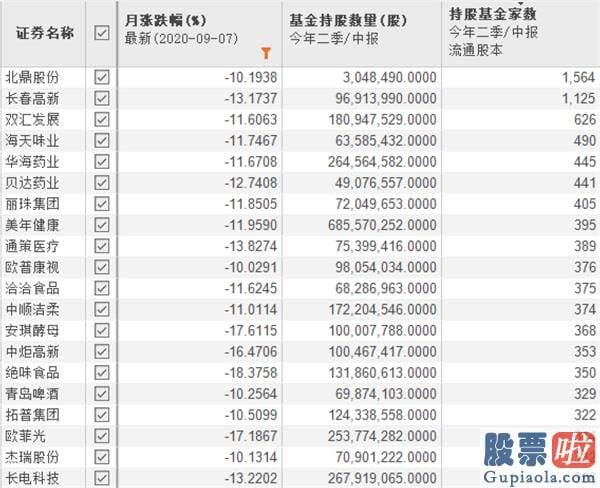Image resolution: width=600 pixels, height=488 pixels.
Task: Select the stock name 美年健康
Action: click(x=32, y=225)
